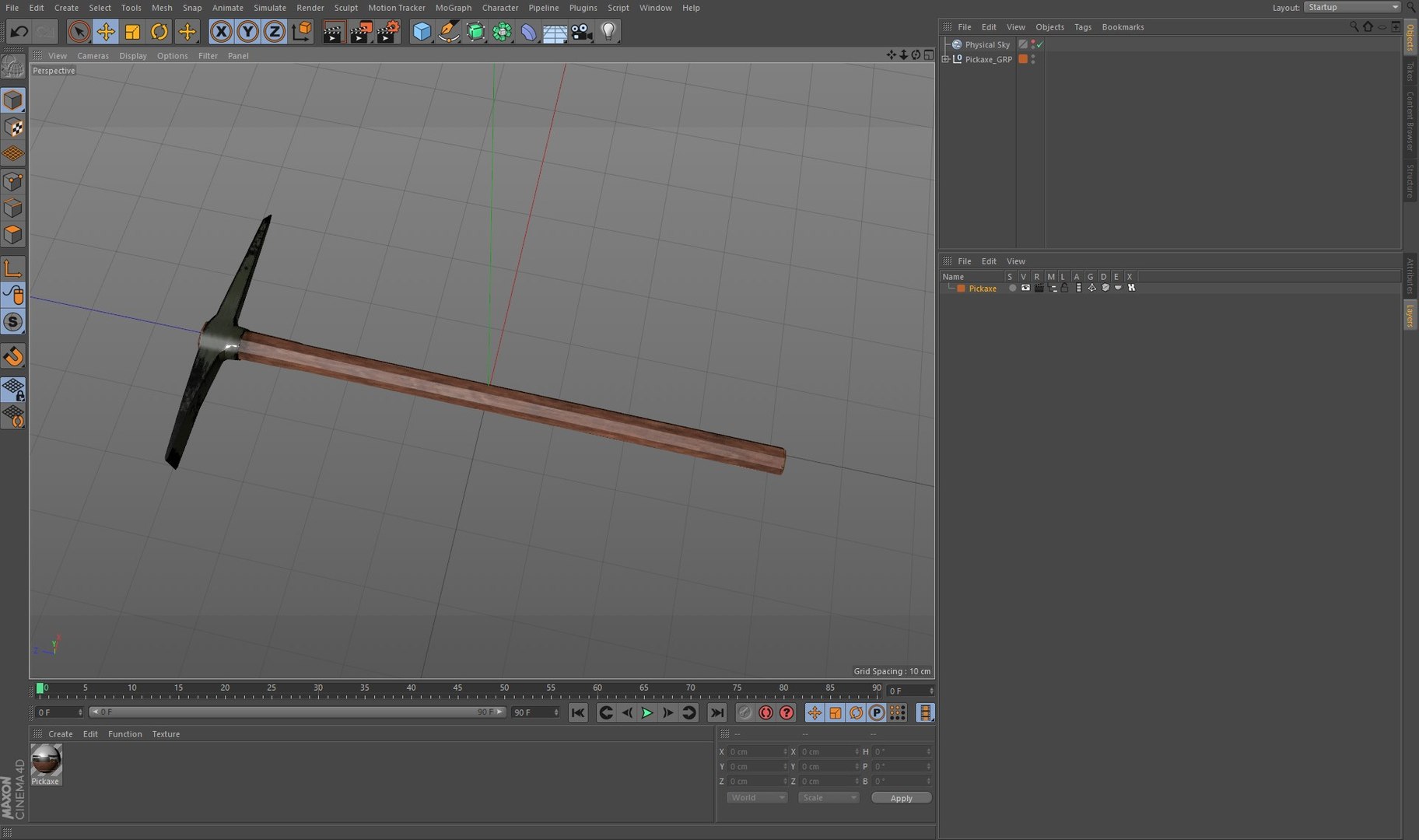This screenshot has height=840, width=1419.
Task: Open the Sculpt menu
Action: click(x=346, y=8)
